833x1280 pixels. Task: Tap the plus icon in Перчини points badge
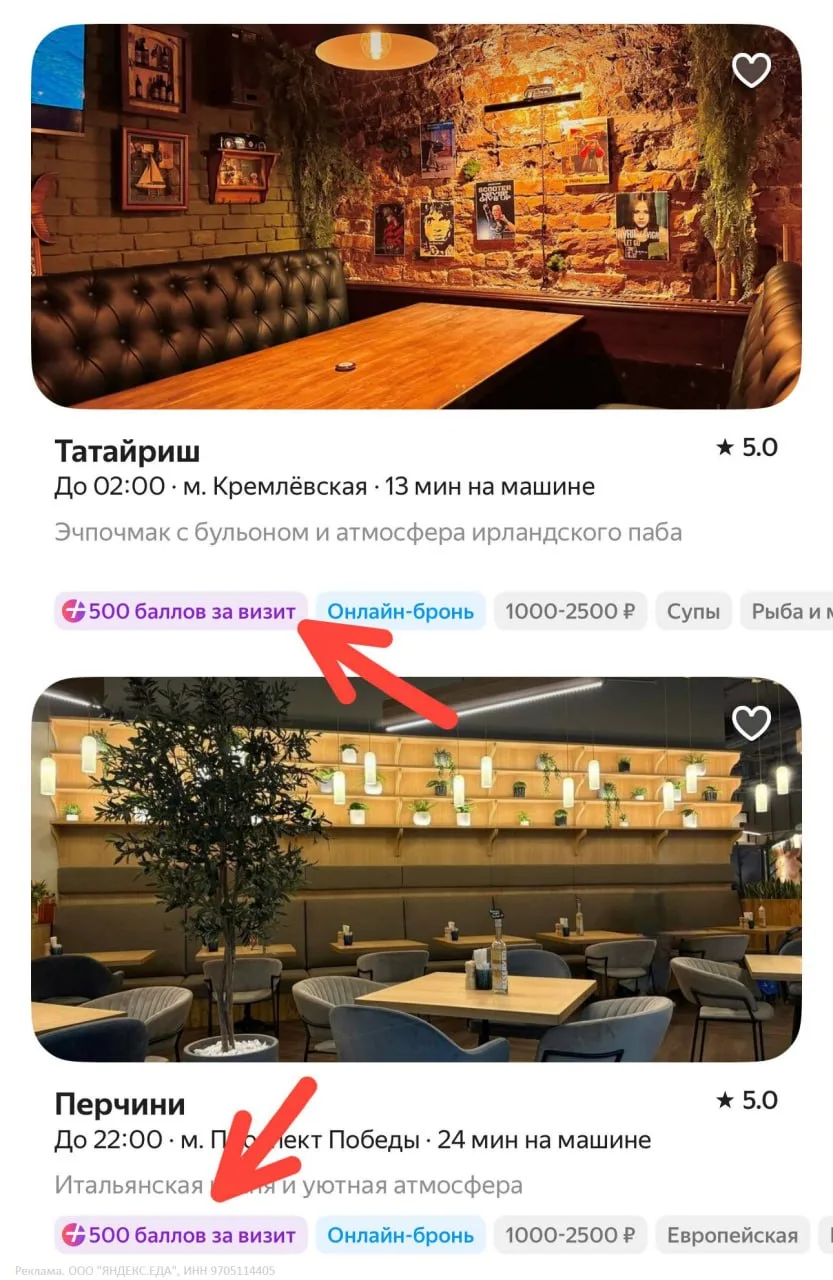coord(74,1235)
